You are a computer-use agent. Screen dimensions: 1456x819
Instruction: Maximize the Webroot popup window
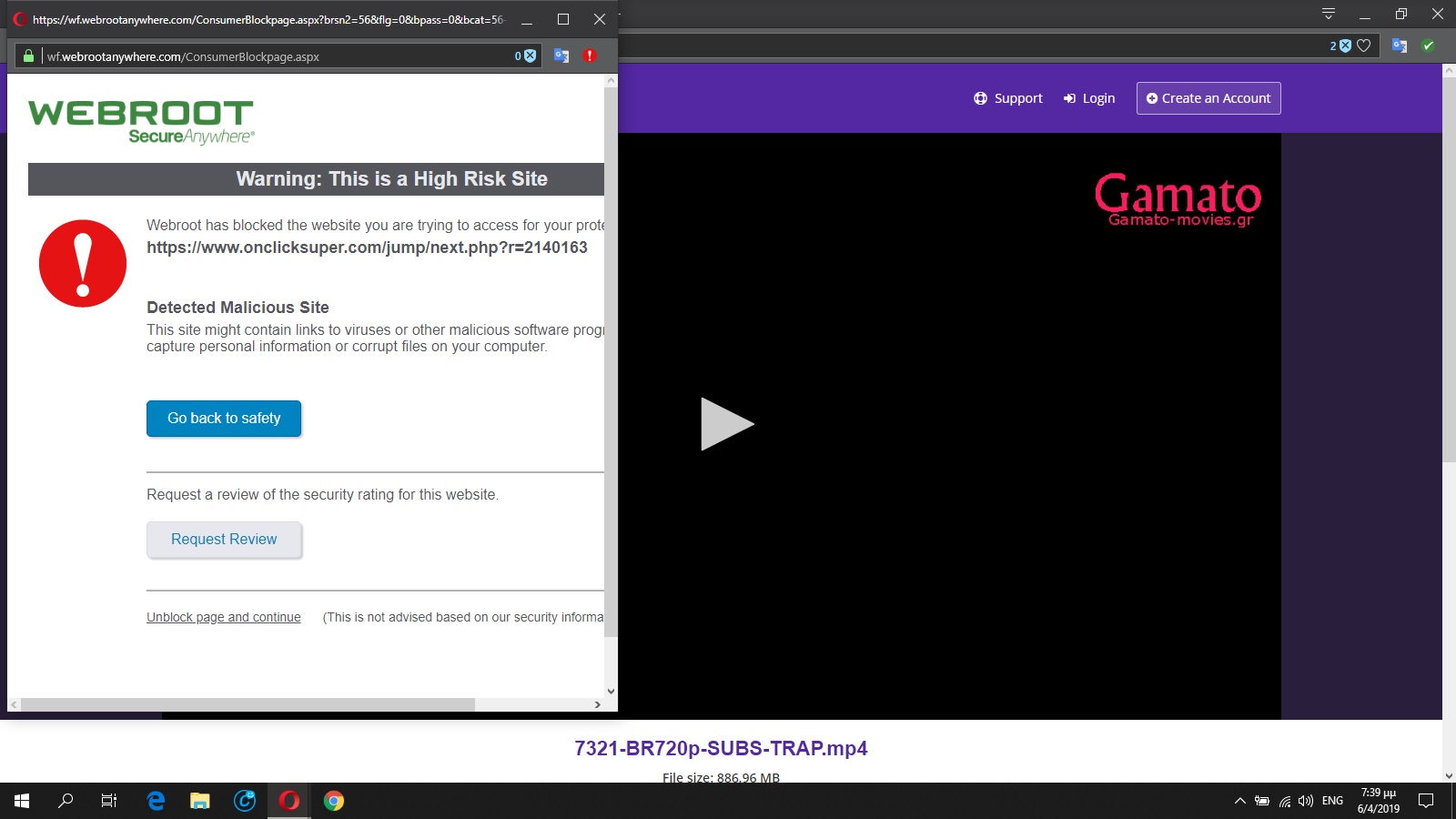[x=563, y=19]
